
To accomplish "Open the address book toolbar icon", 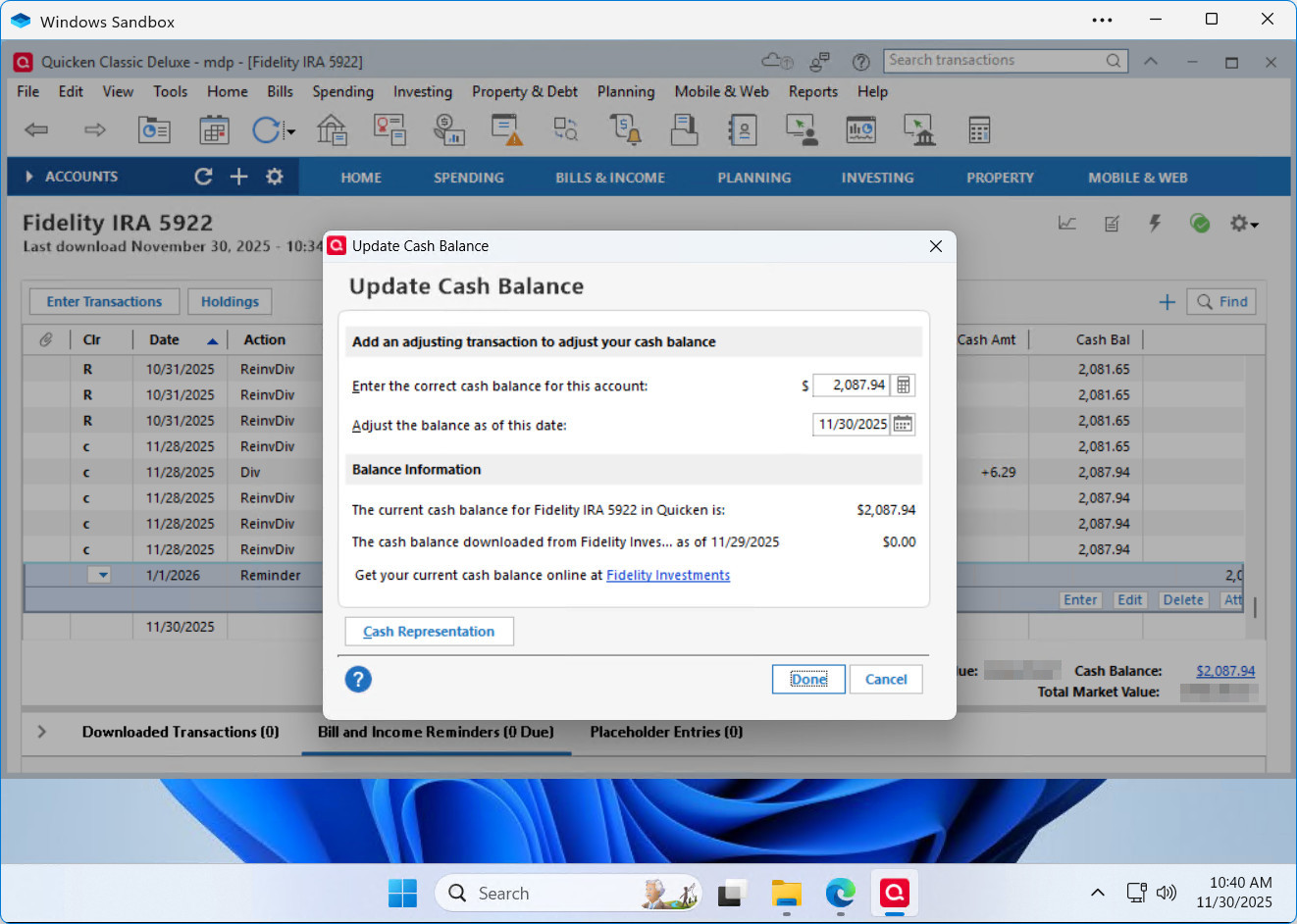I will point(743,129).
